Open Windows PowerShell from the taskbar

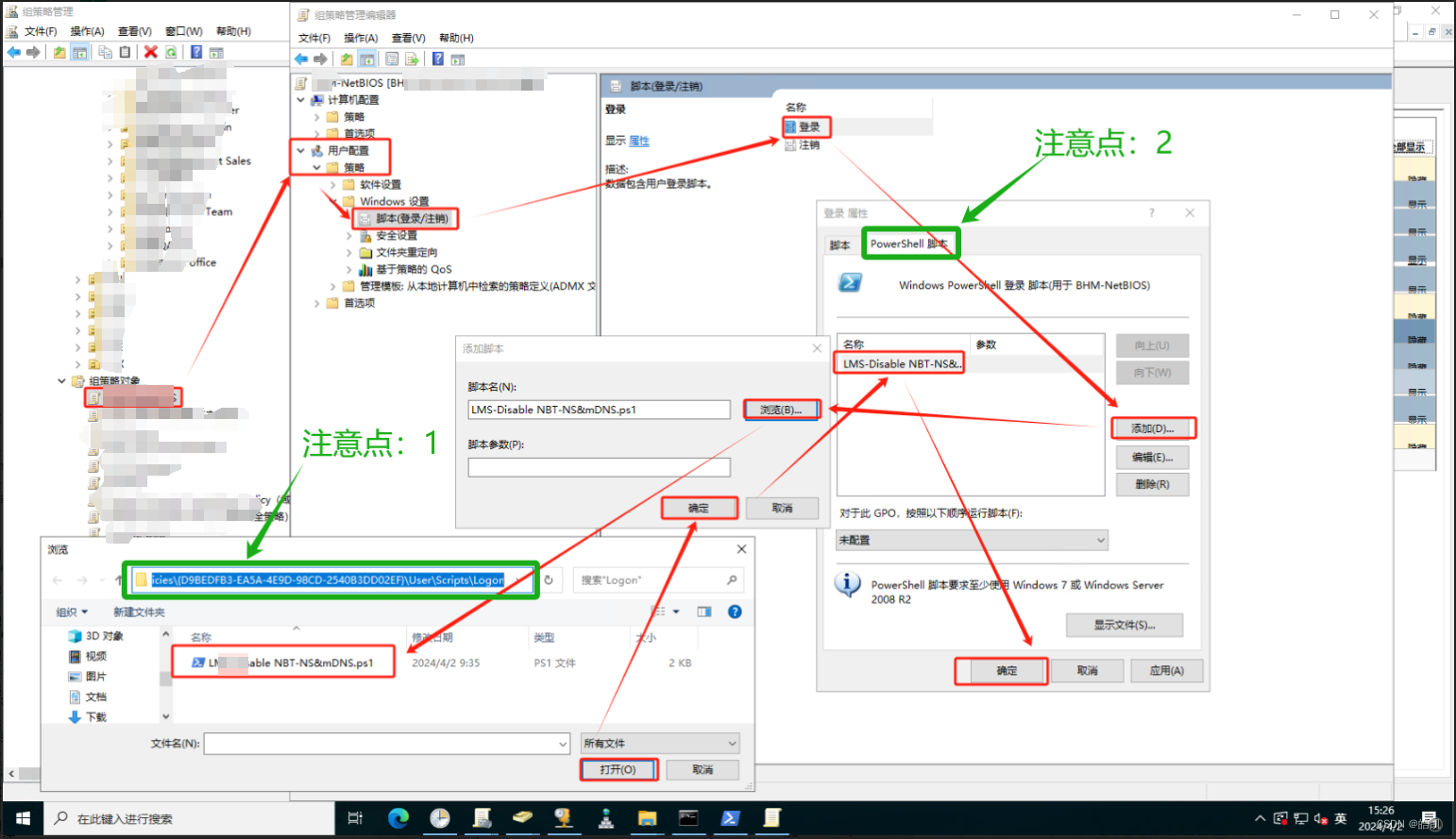730,818
